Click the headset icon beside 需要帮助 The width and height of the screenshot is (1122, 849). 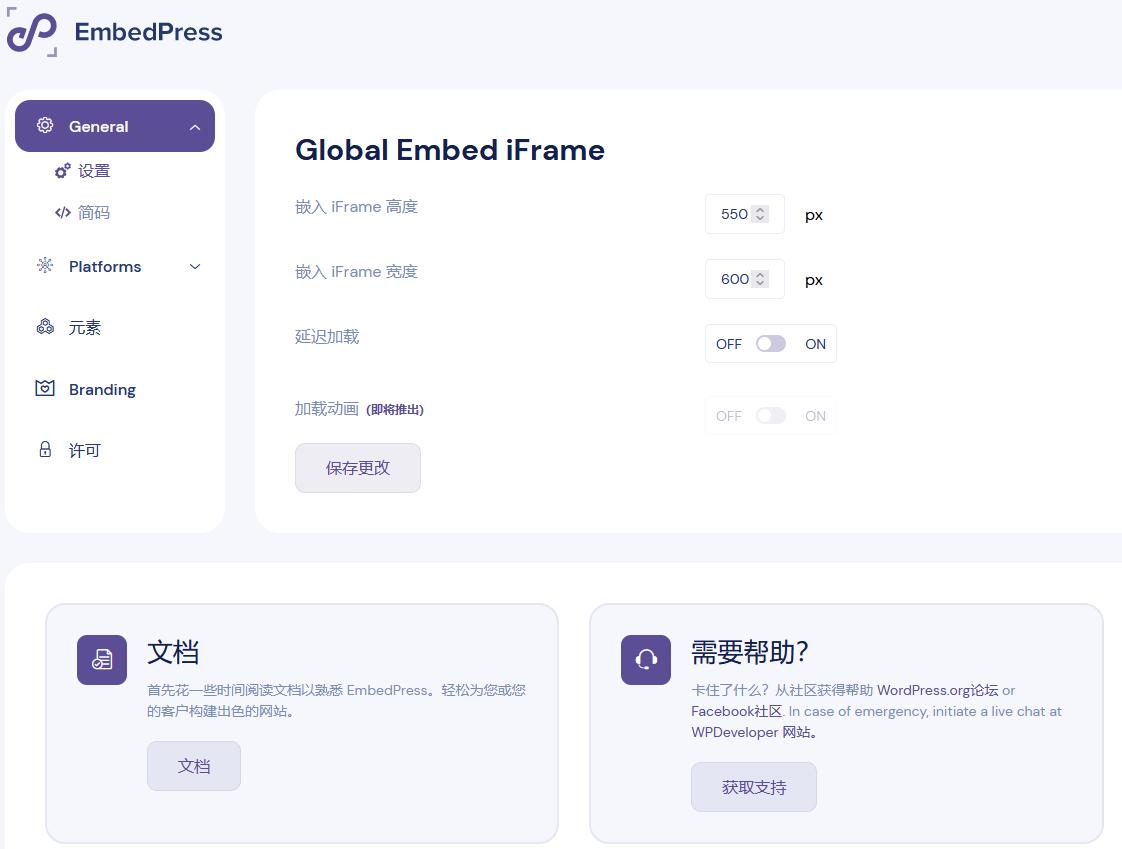646,660
